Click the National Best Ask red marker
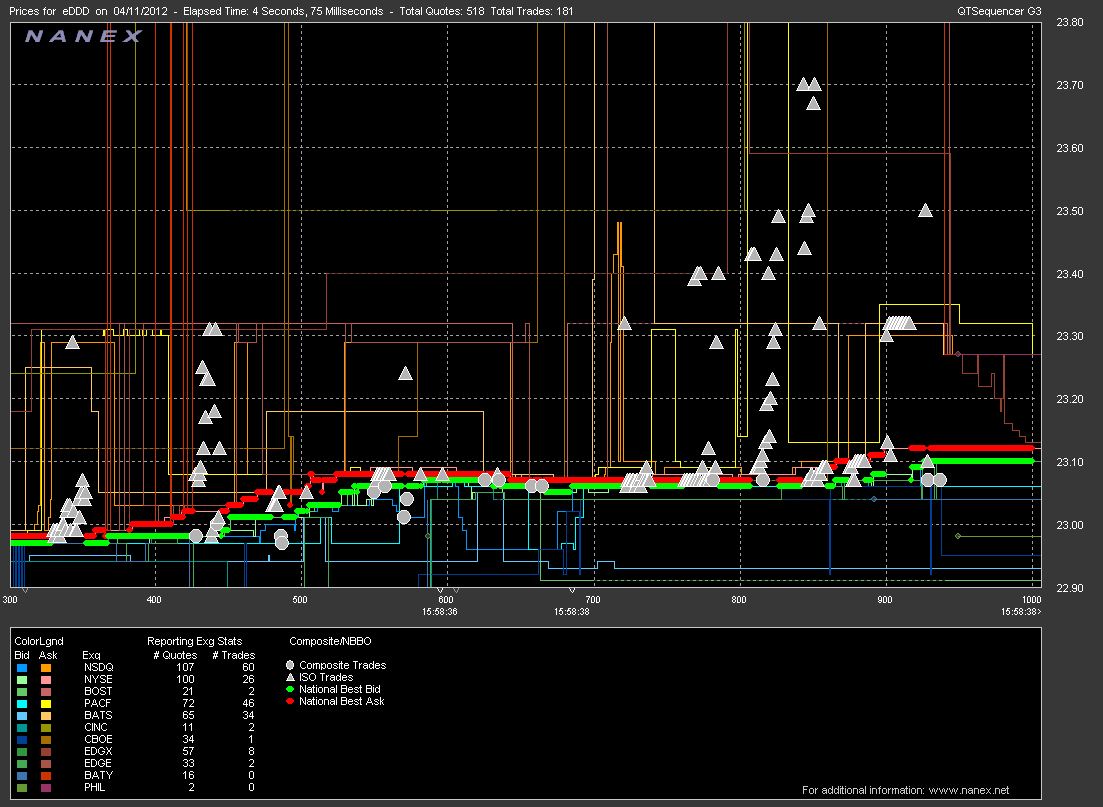The width and height of the screenshot is (1103, 807). coord(290,701)
